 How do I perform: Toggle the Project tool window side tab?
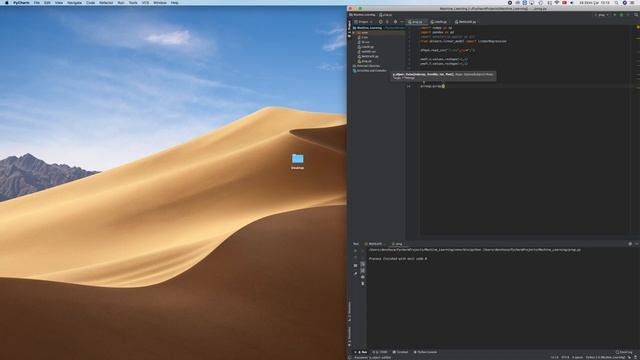point(349,29)
